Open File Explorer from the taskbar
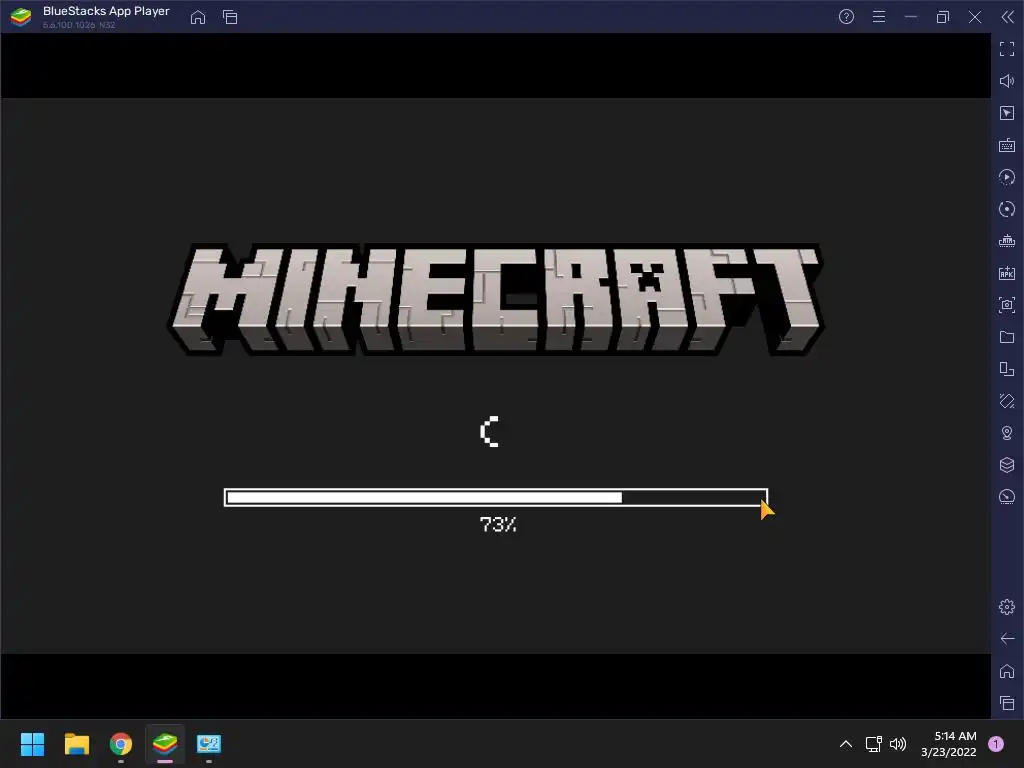The image size is (1024, 768). pyautogui.click(x=76, y=744)
